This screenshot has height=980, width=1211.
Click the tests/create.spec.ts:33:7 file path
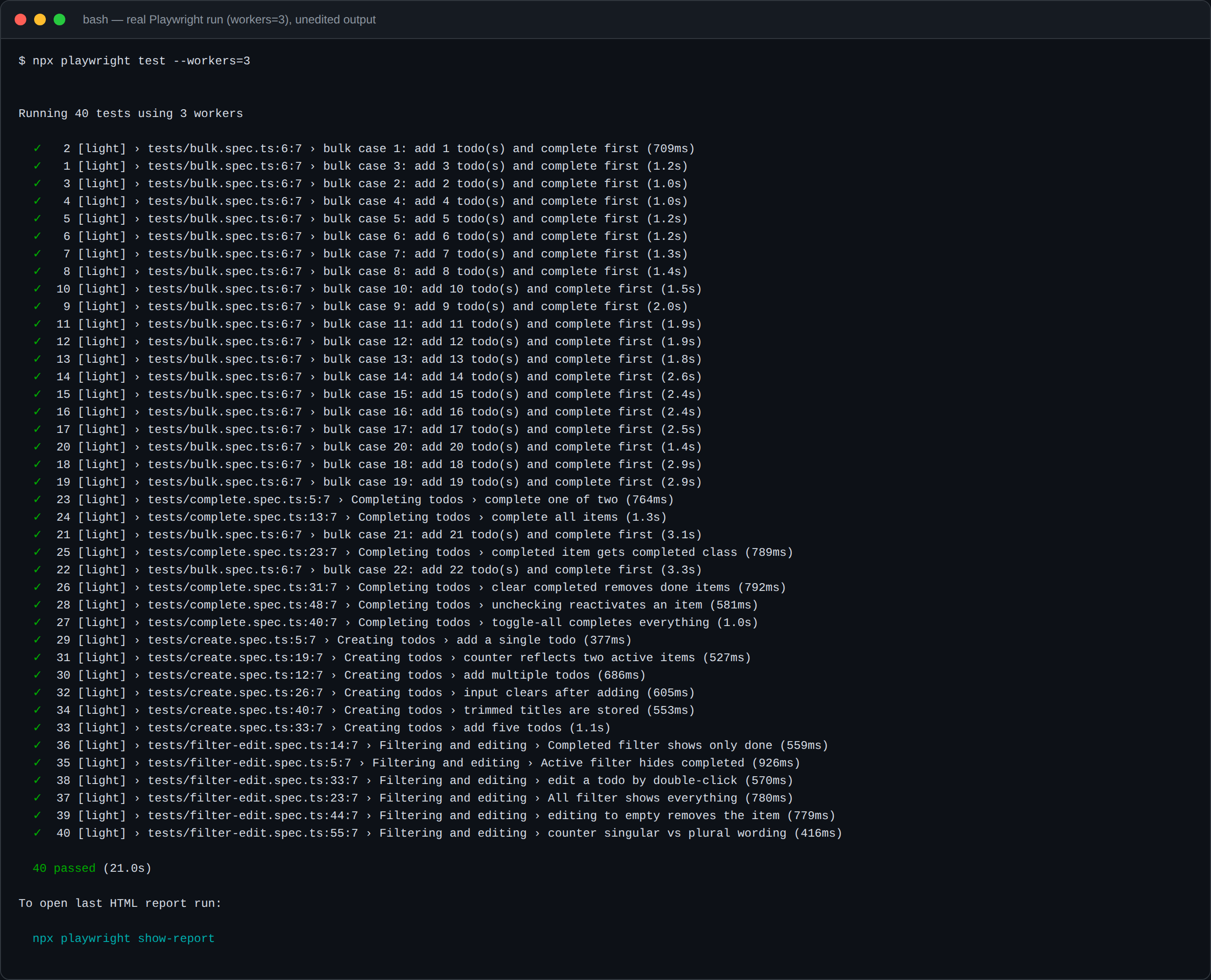236,727
